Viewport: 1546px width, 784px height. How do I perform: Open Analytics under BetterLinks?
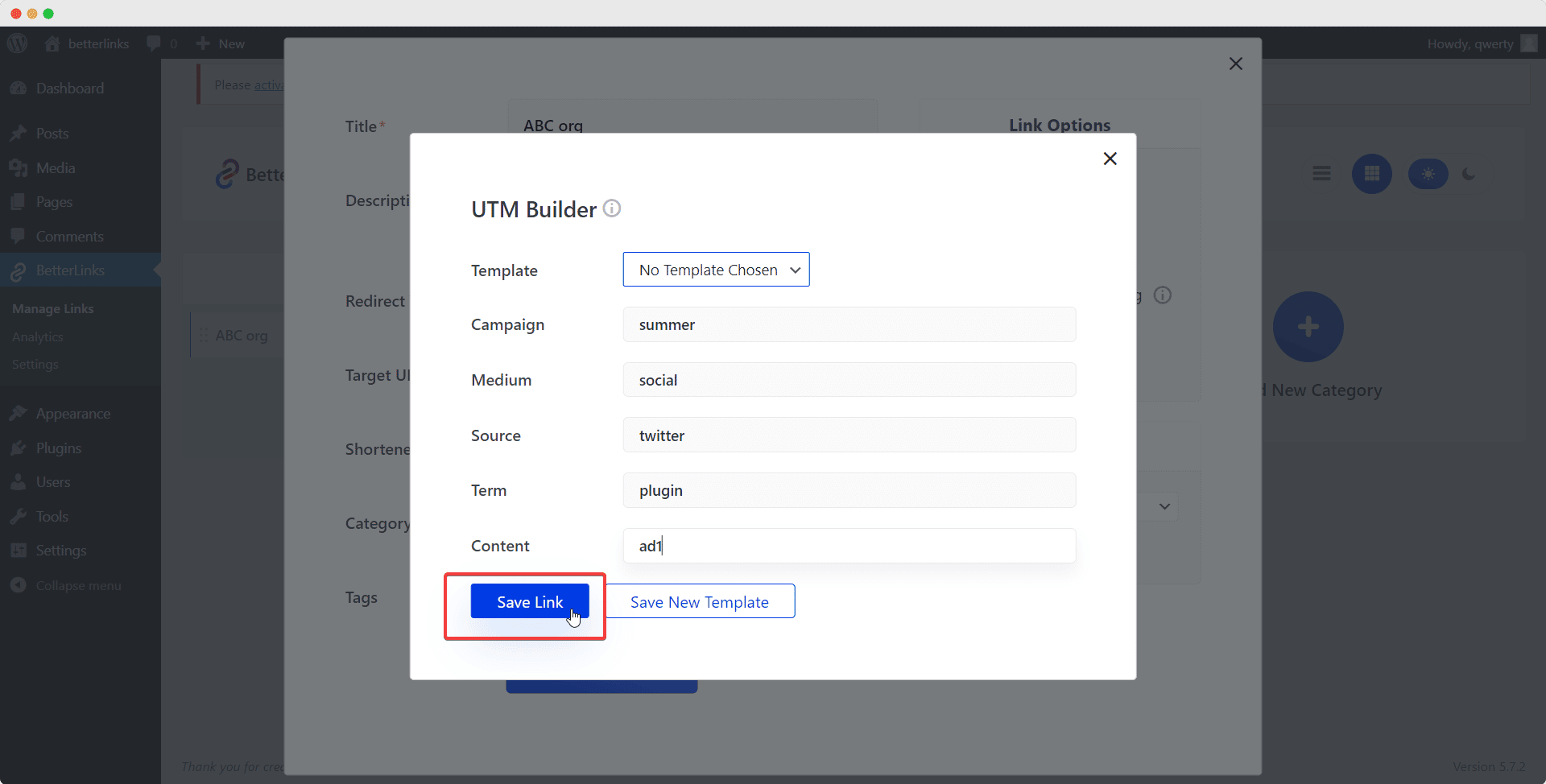(38, 336)
